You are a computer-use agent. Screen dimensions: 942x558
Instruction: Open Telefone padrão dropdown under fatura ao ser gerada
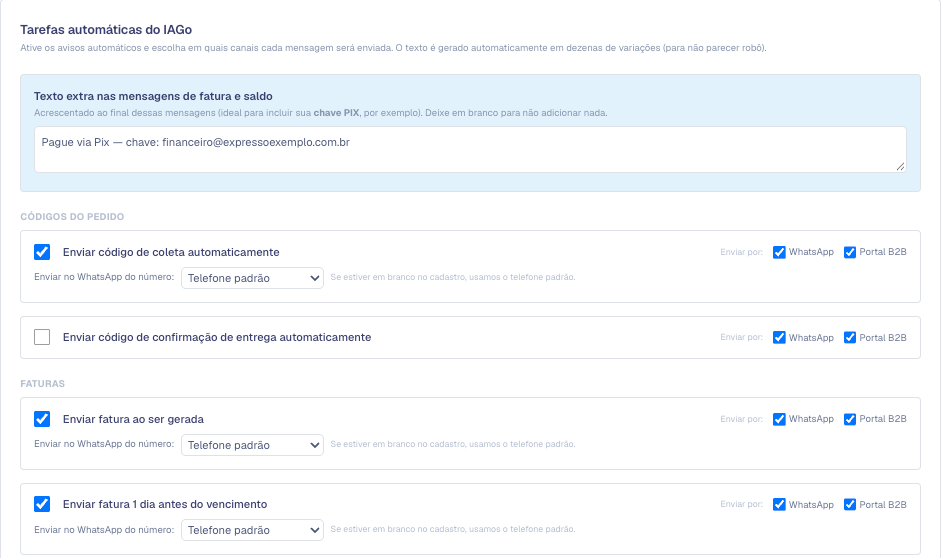tap(252, 445)
